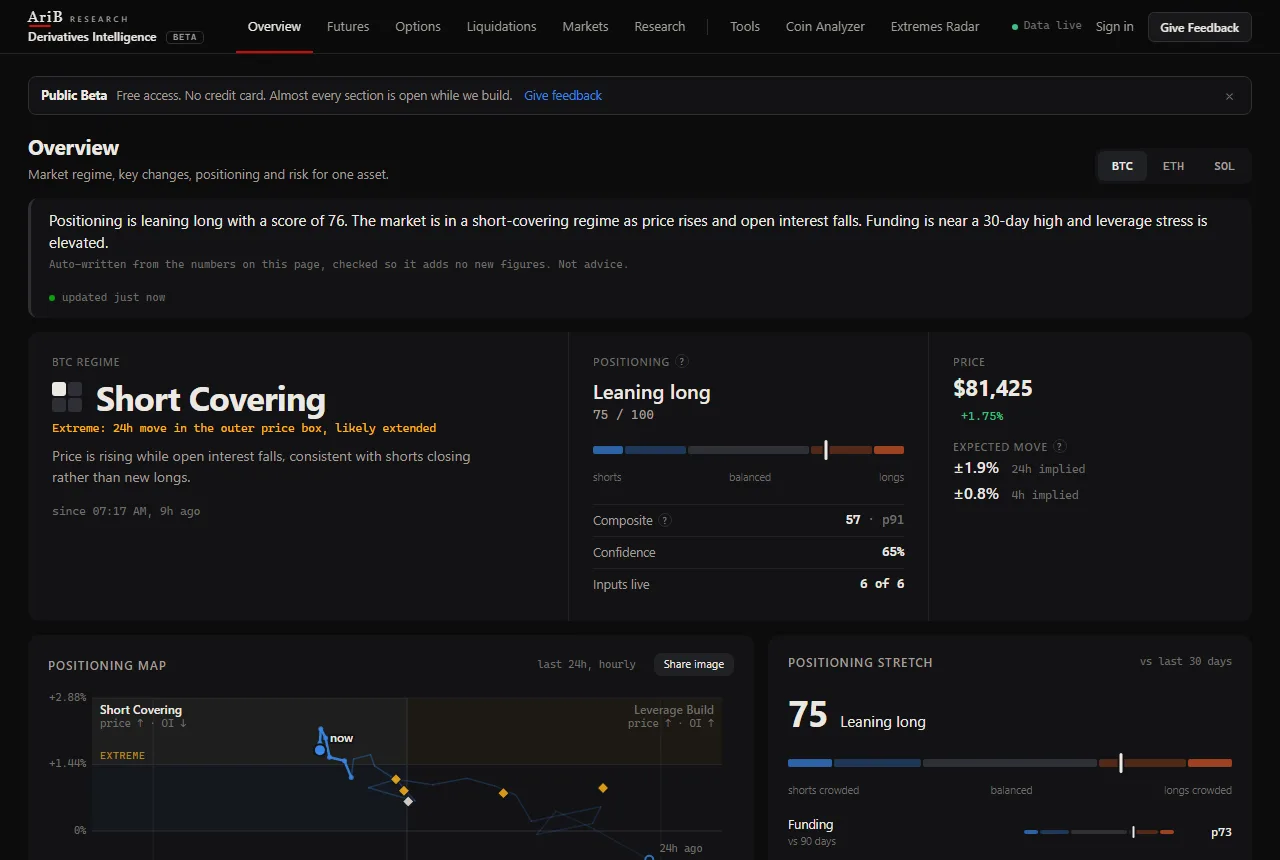Switch asset to SOL
This screenshot has width=1280, height=860.
click(x=1224, y=166)
